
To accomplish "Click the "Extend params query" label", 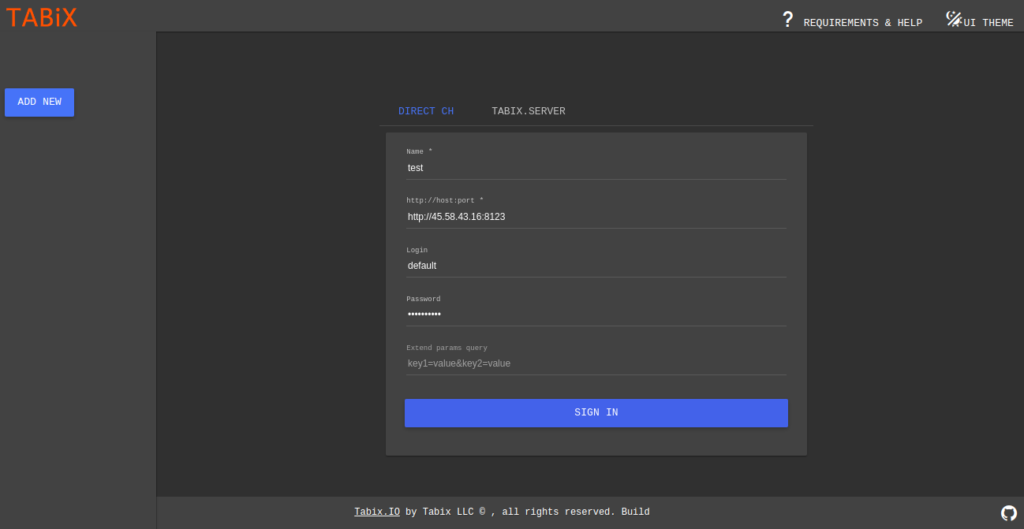I will [x=447, y=348].
